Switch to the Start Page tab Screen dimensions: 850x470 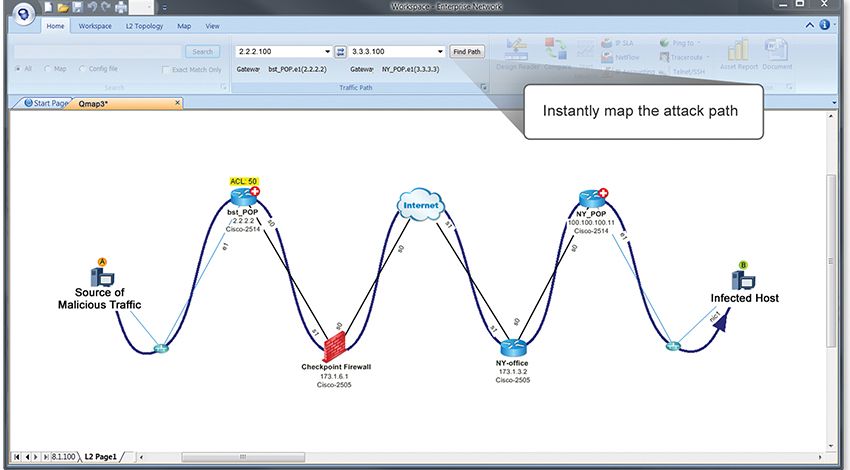coord(46,103)
